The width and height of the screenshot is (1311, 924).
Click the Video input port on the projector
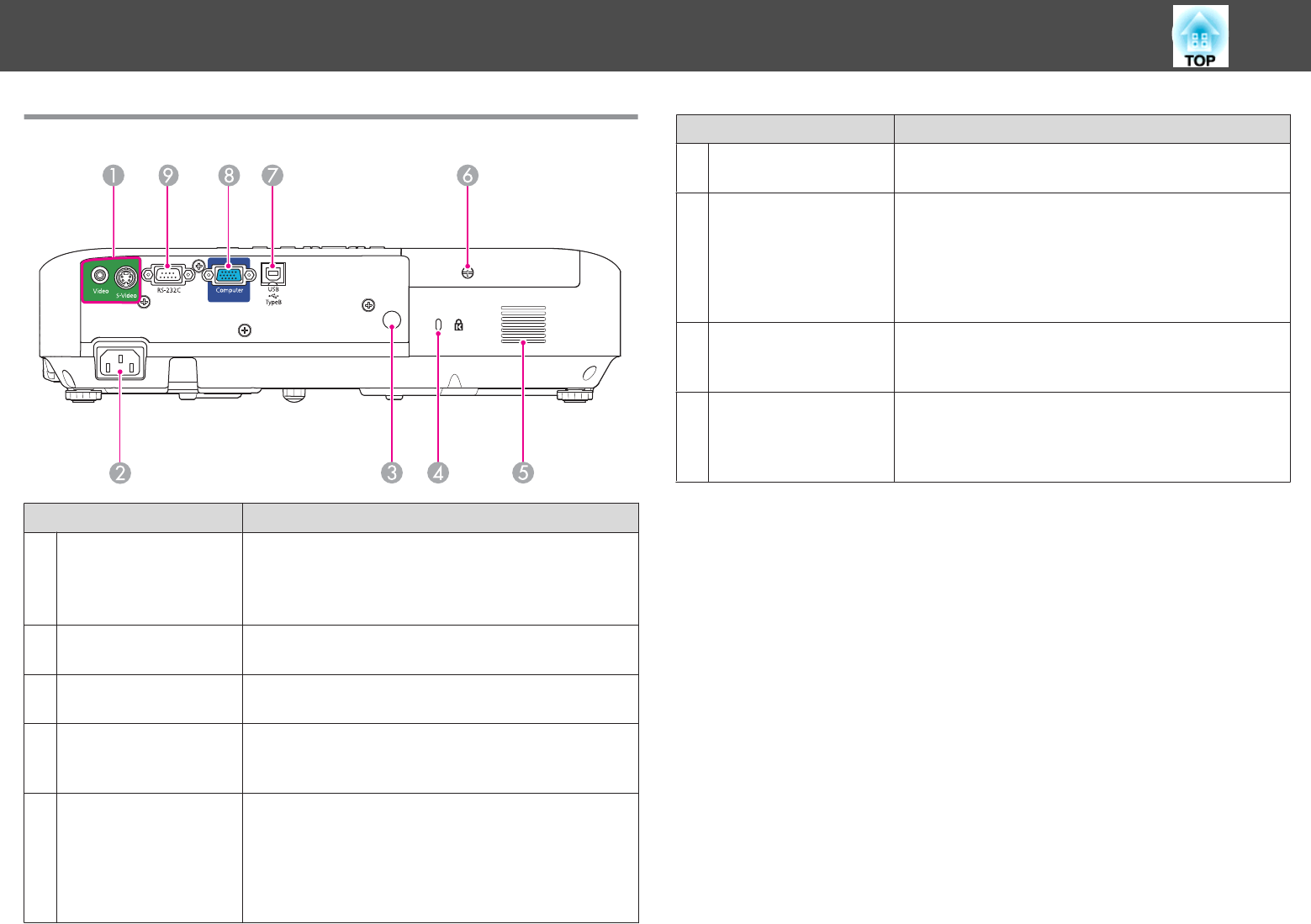[100, 275]
